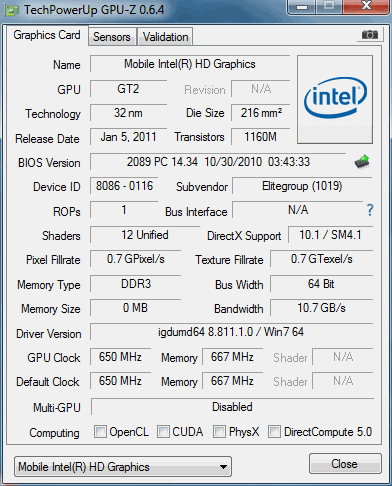This screenshot has width=392, height=486.
Task: Click the Default Clock row Shader N/A field
Action: (343, 381)
